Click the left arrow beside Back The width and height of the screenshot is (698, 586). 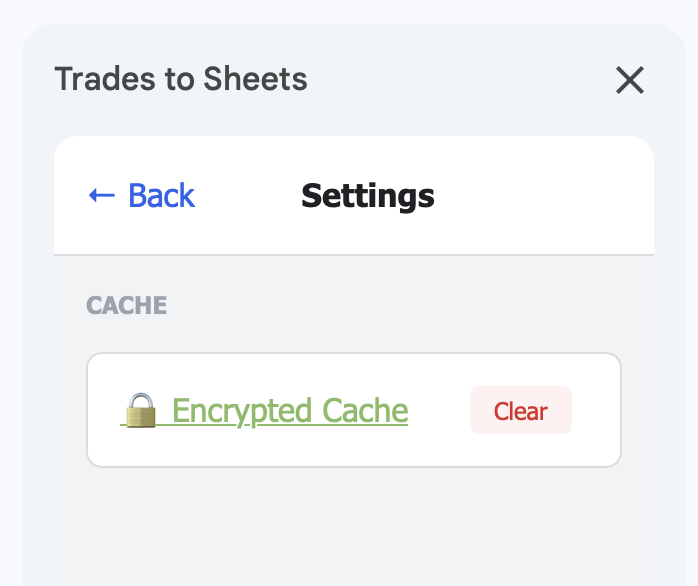[102, 195]
